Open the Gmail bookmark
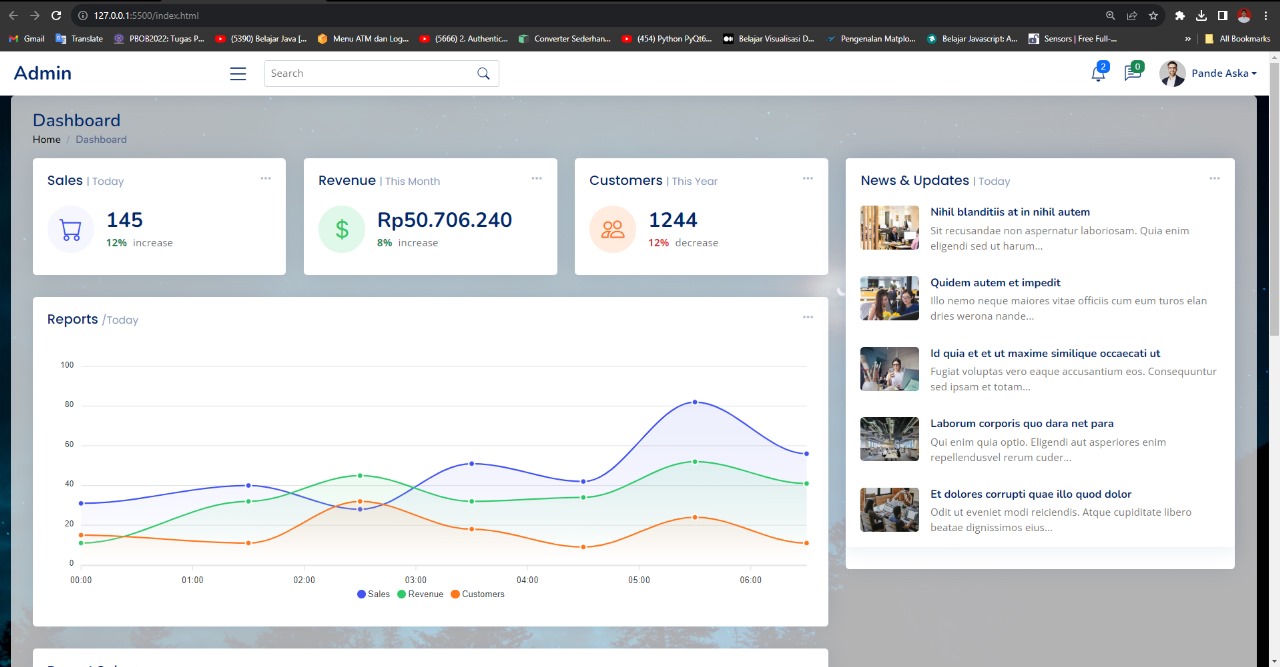 [27, 38]
